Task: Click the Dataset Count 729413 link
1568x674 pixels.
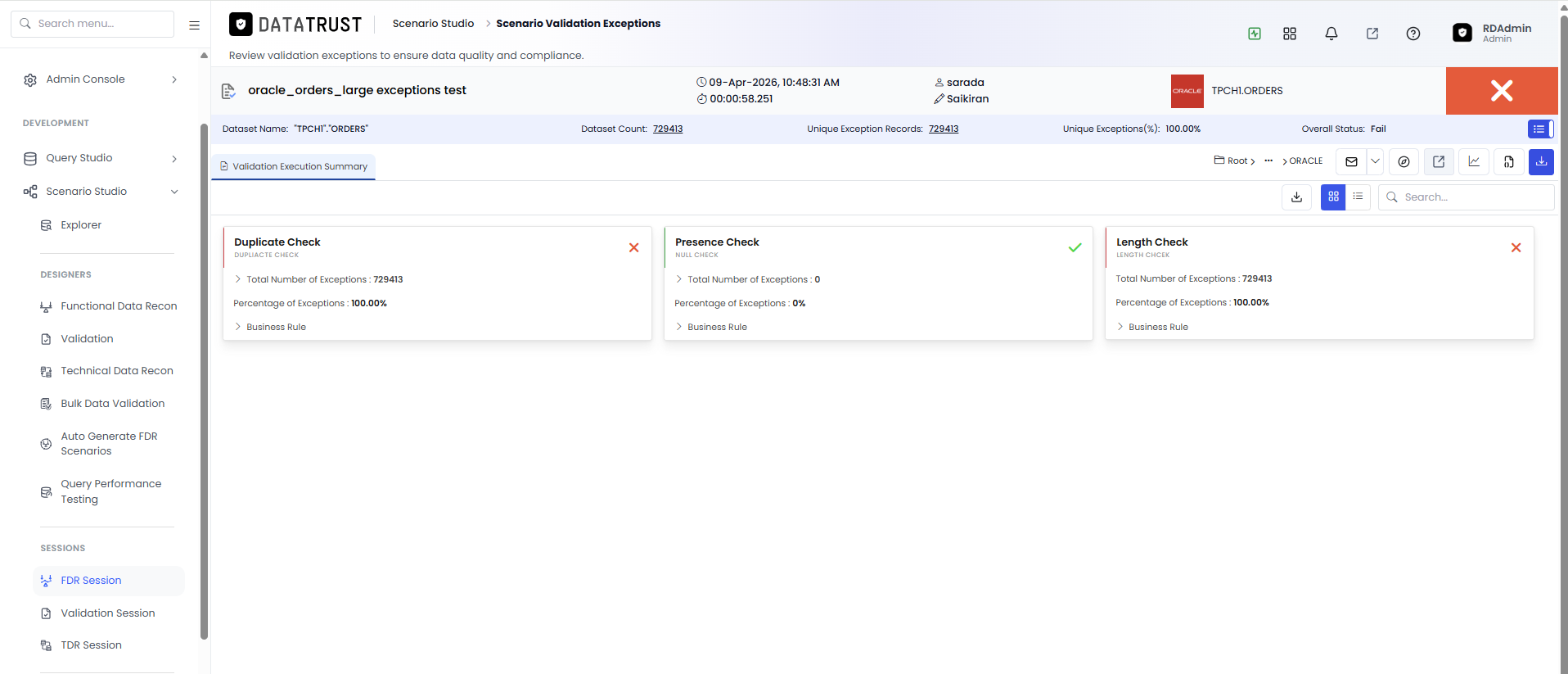Action: pyautogui.click(x=668, y=129)
